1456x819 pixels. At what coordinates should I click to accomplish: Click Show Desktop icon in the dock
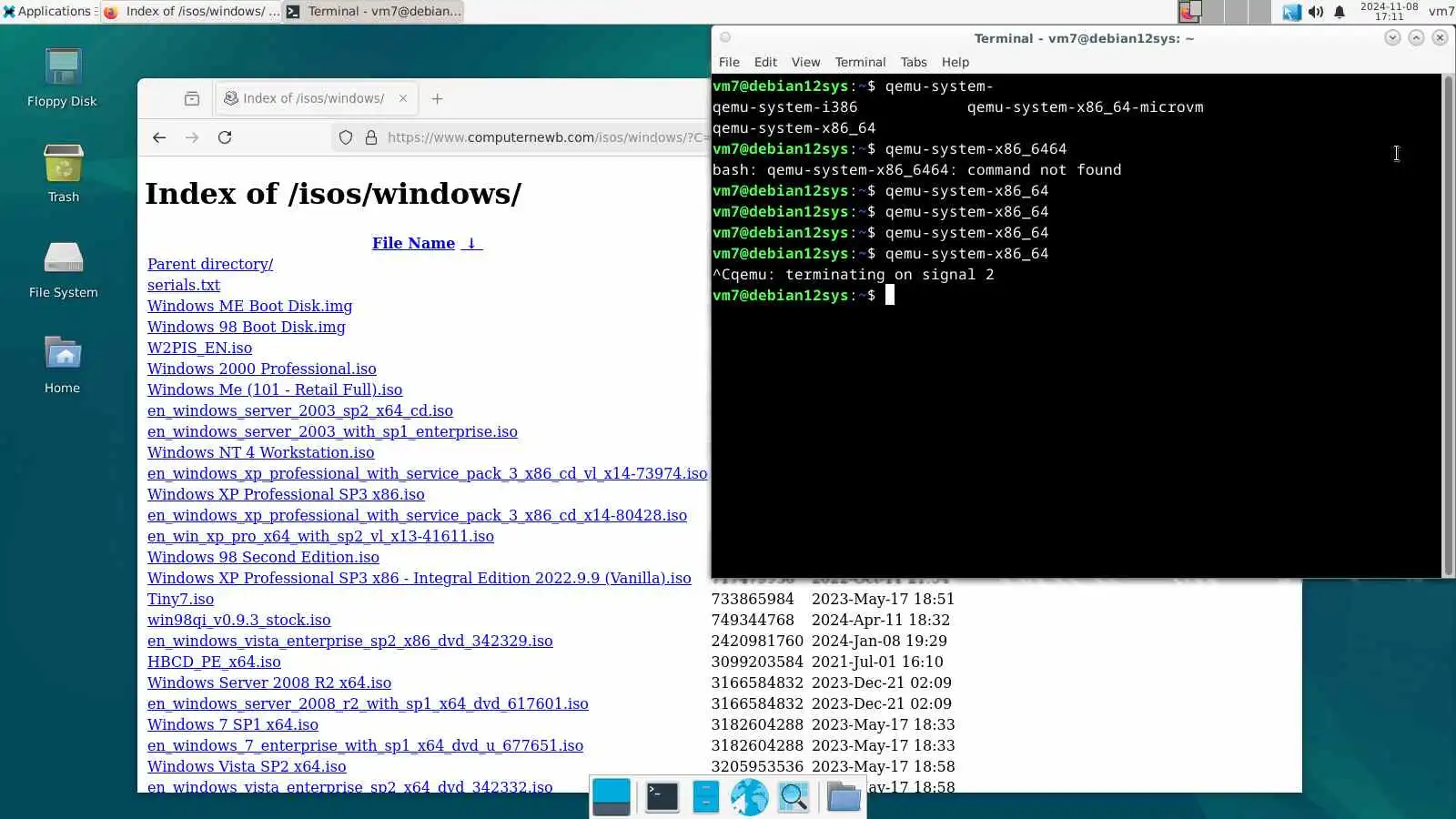click(x=612, y=797)
